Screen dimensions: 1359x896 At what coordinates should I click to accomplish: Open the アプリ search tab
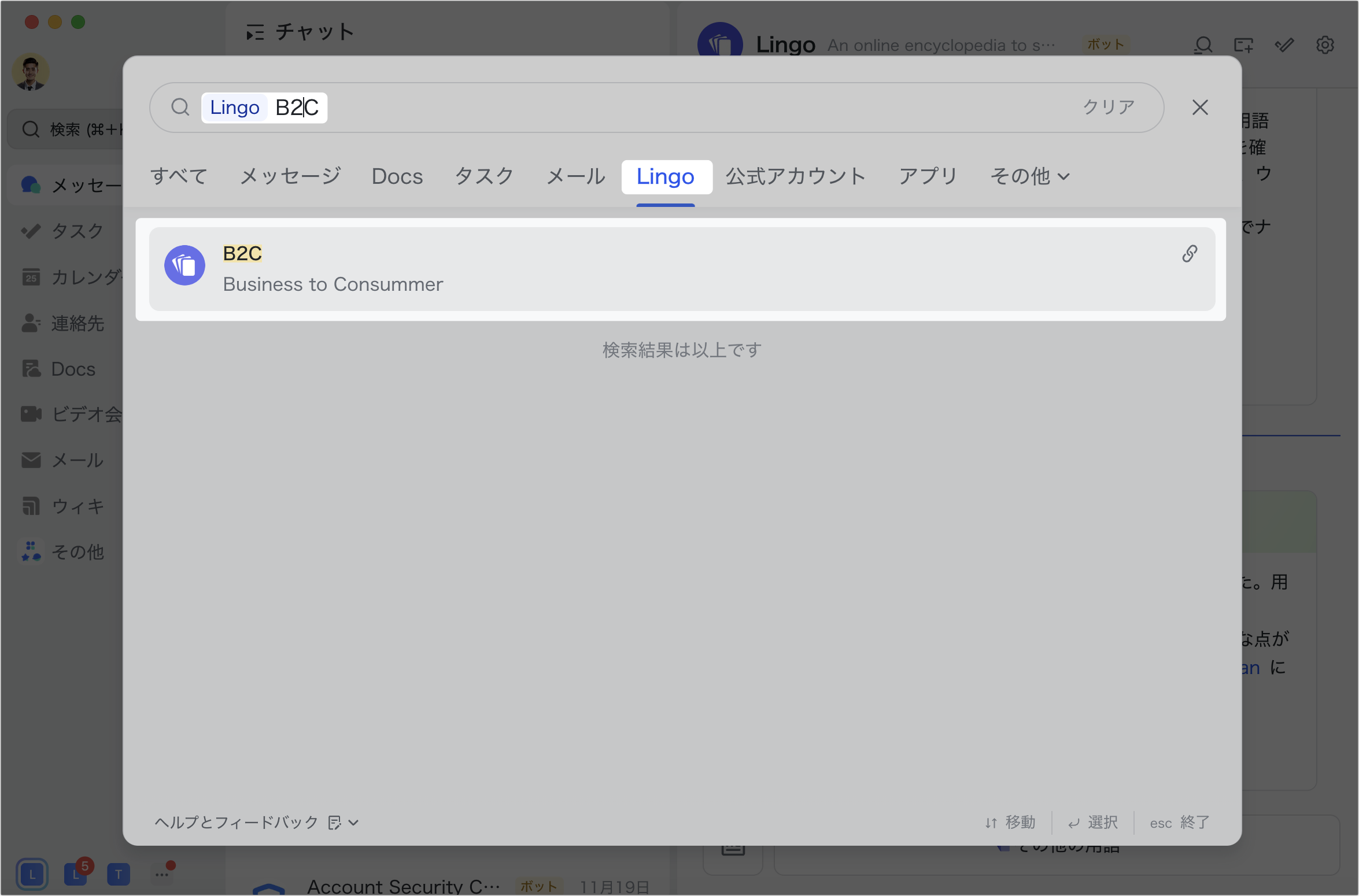tap(928, 176)
